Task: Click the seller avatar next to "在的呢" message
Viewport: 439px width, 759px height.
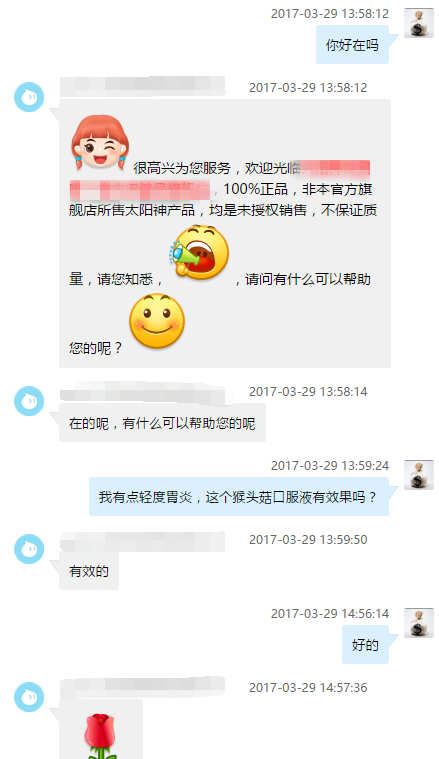Action: point(29,401)
